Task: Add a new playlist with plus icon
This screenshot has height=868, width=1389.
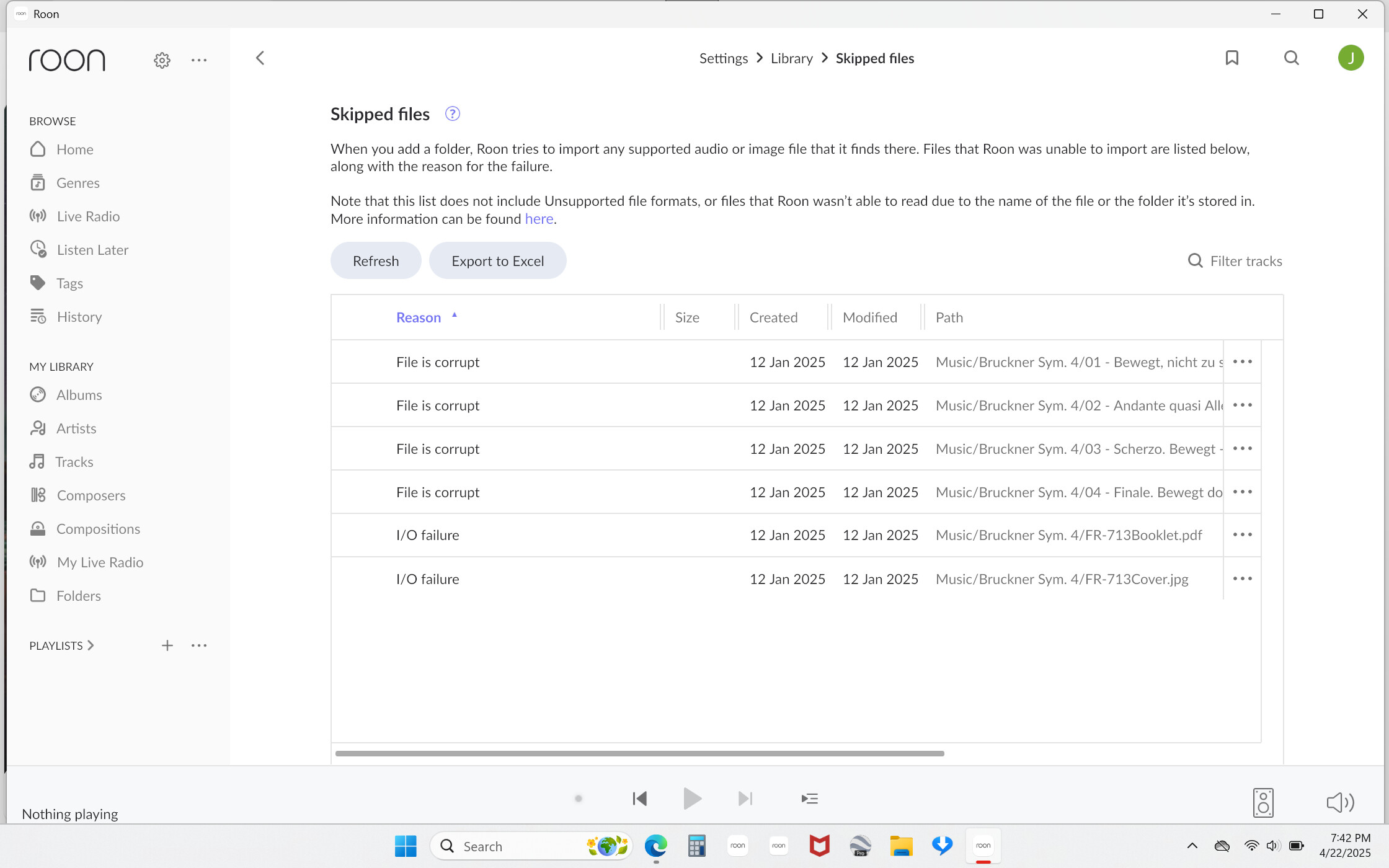Action: pyautogui.click(x=167, y=645)
